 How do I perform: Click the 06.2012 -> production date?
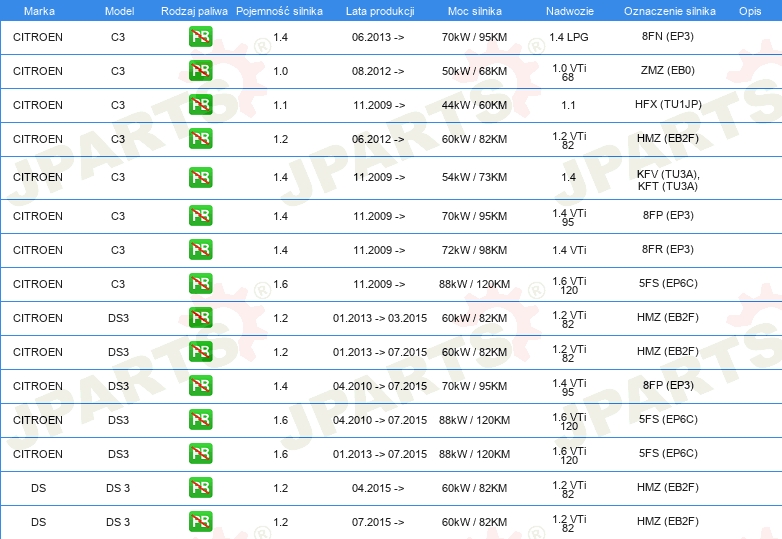pyautogui.click(x=378, y=139)
